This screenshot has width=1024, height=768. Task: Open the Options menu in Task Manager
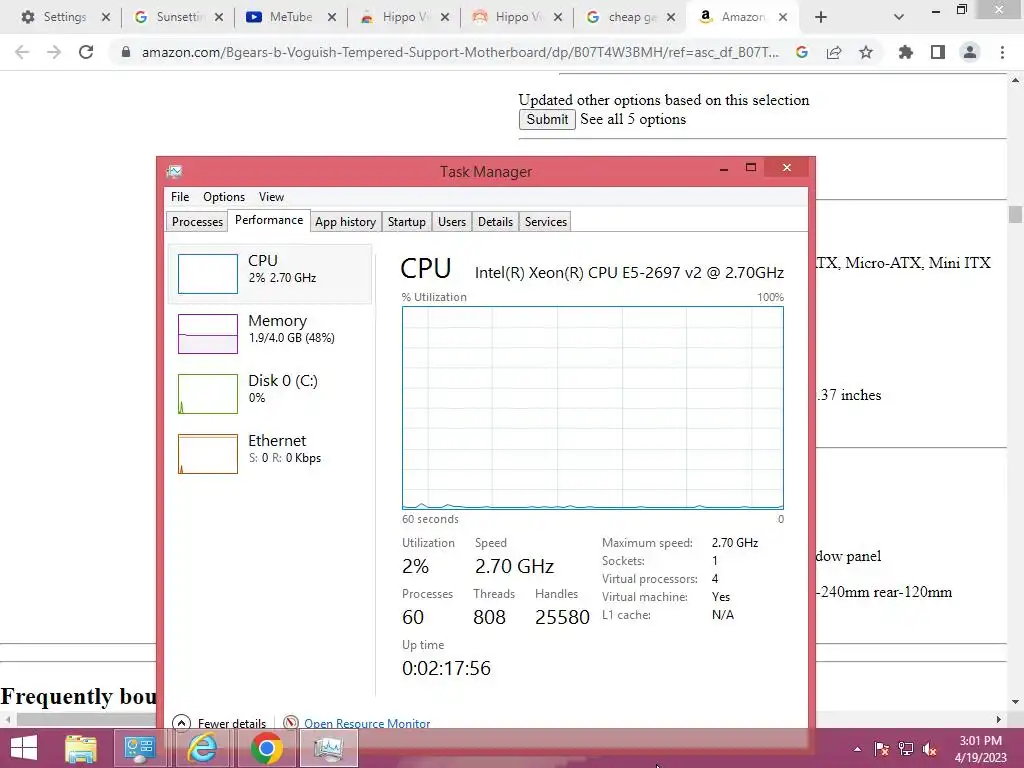tap(223, 197)
